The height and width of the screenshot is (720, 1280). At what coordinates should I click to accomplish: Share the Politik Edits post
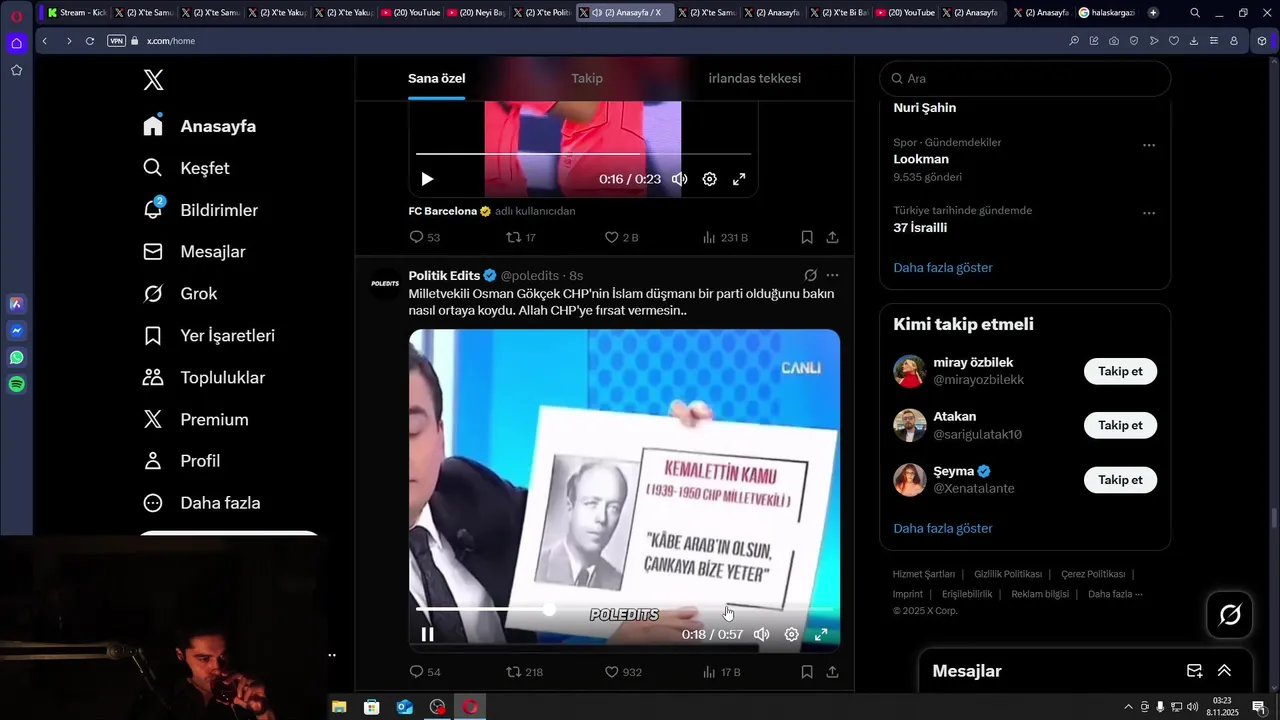[x=832, y=672]
